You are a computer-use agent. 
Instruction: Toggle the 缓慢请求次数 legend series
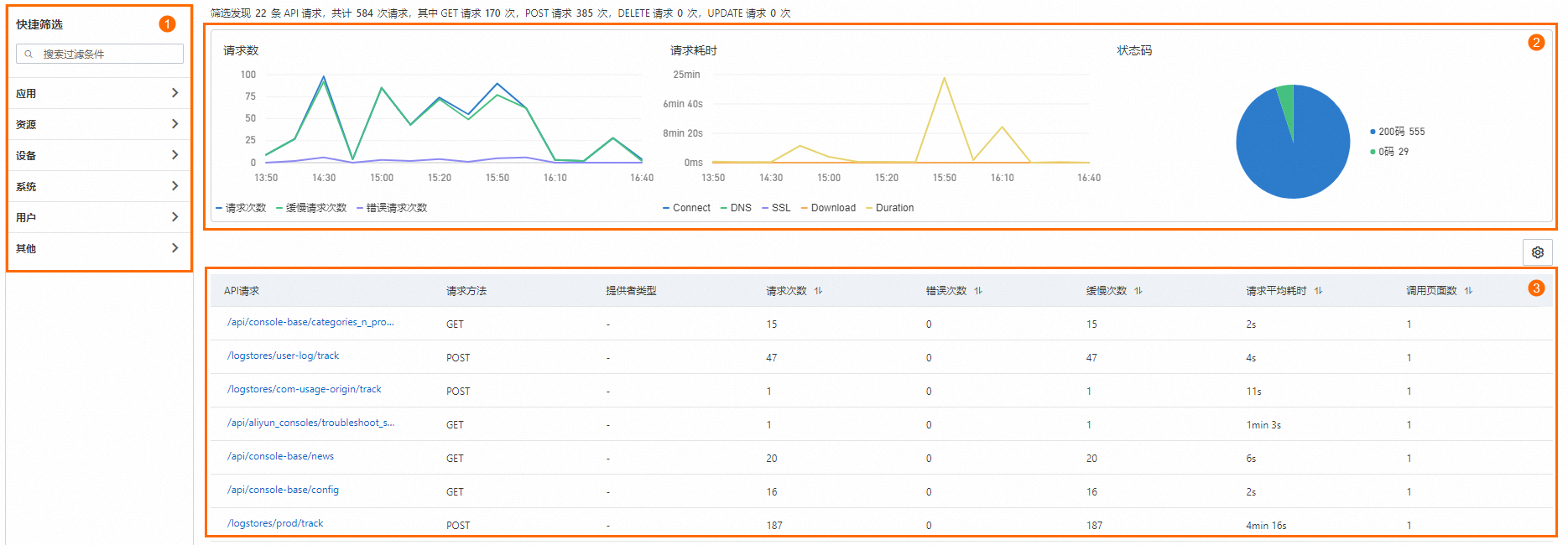(311, 208)
